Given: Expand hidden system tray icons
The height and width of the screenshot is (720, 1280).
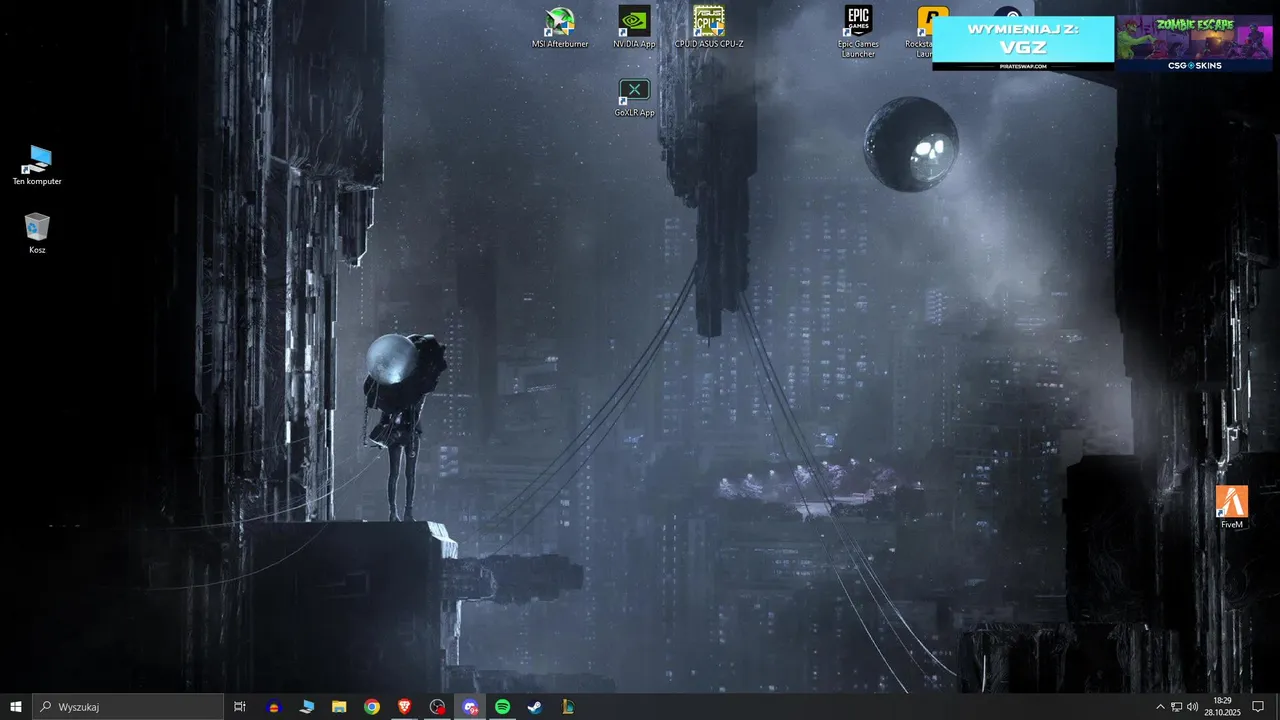Looking at the screenshot, I should click(1160, 707).
